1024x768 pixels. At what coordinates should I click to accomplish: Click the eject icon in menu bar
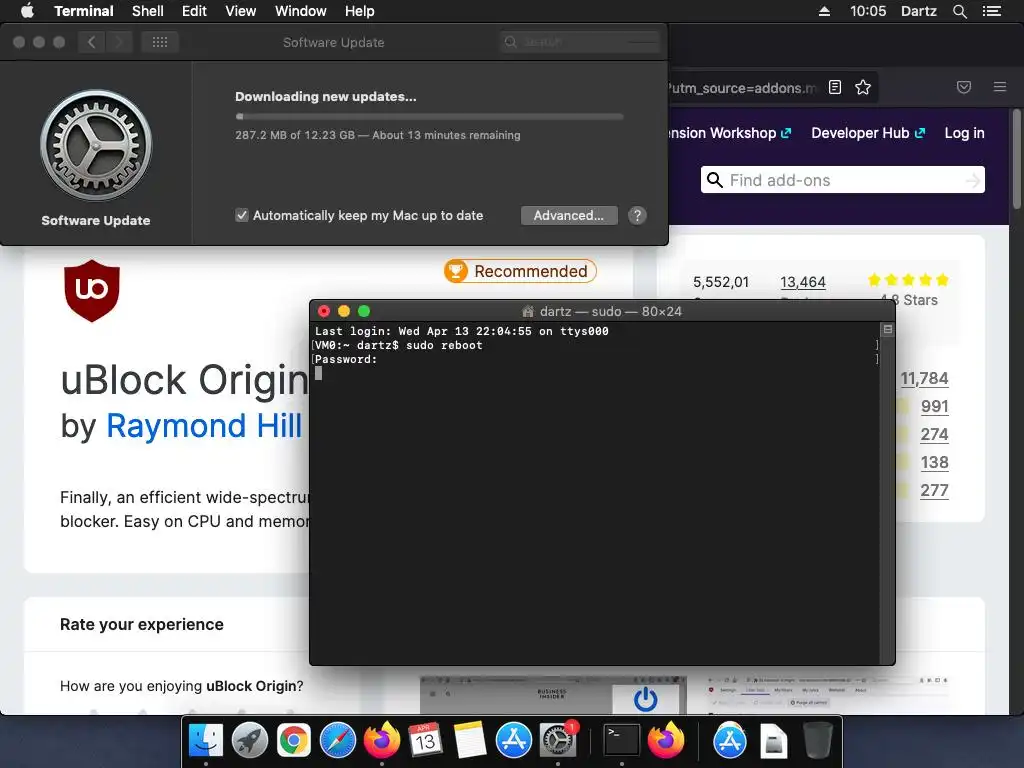pos(824,11)
